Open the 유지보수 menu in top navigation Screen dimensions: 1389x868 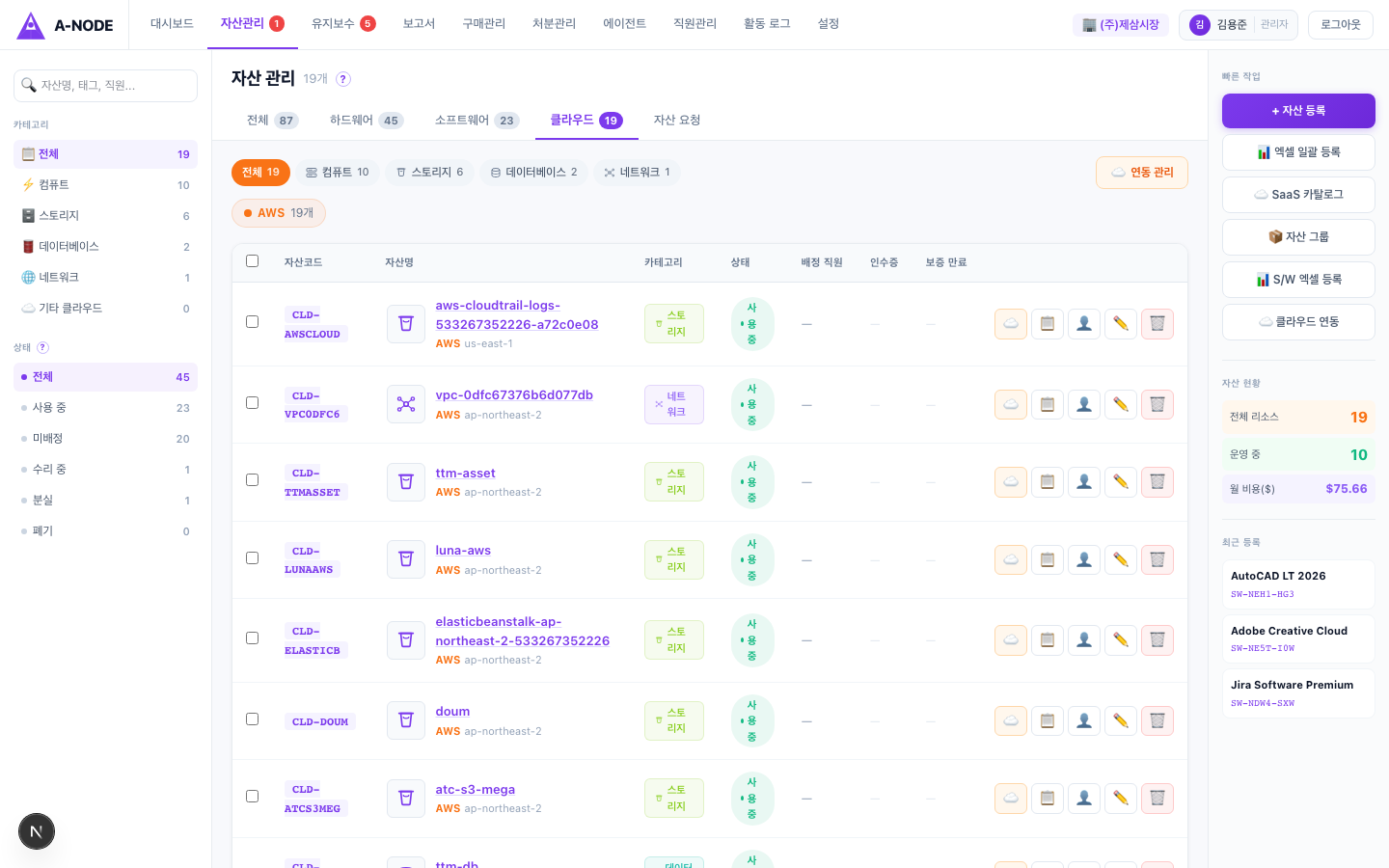pos(342,24)
